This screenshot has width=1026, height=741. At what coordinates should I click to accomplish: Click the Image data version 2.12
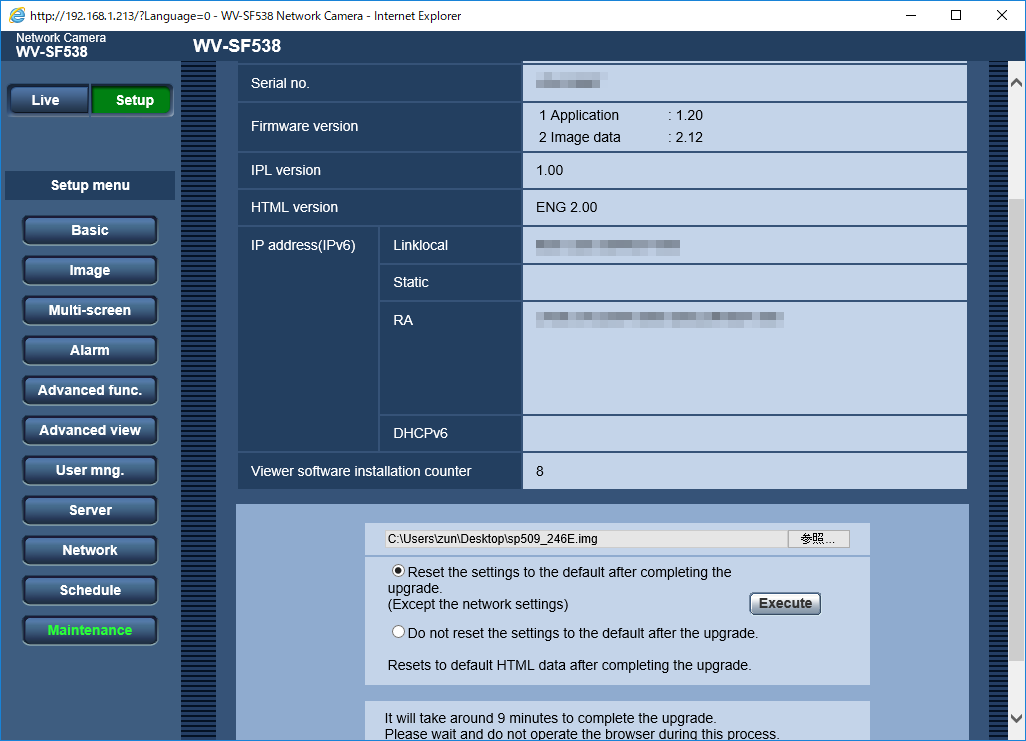pyautogui.click(x=689, y=137)
